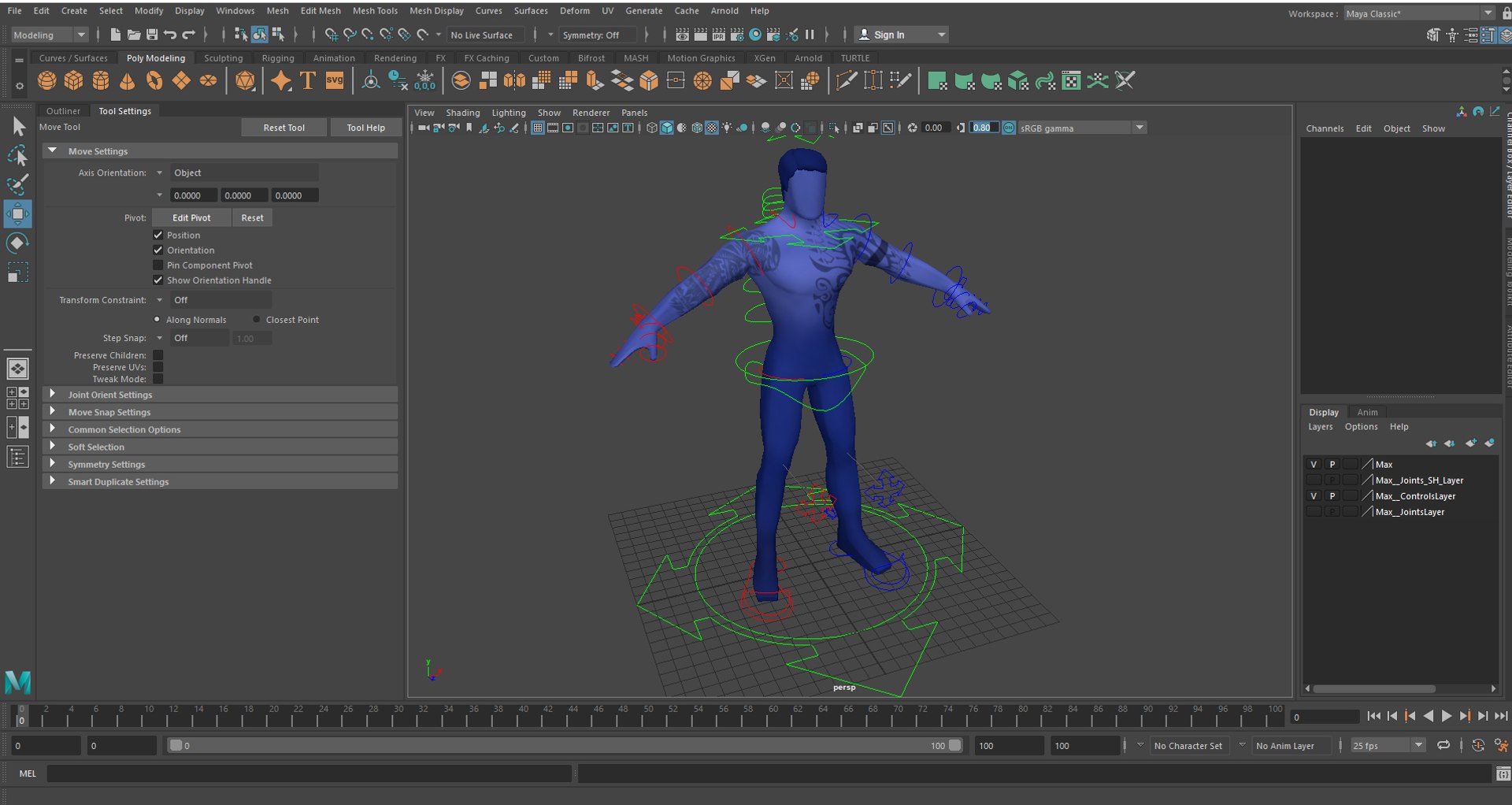Click the Paint selection tool
This screenshot has width=1512, height=805.
click(x=18, y=185)
